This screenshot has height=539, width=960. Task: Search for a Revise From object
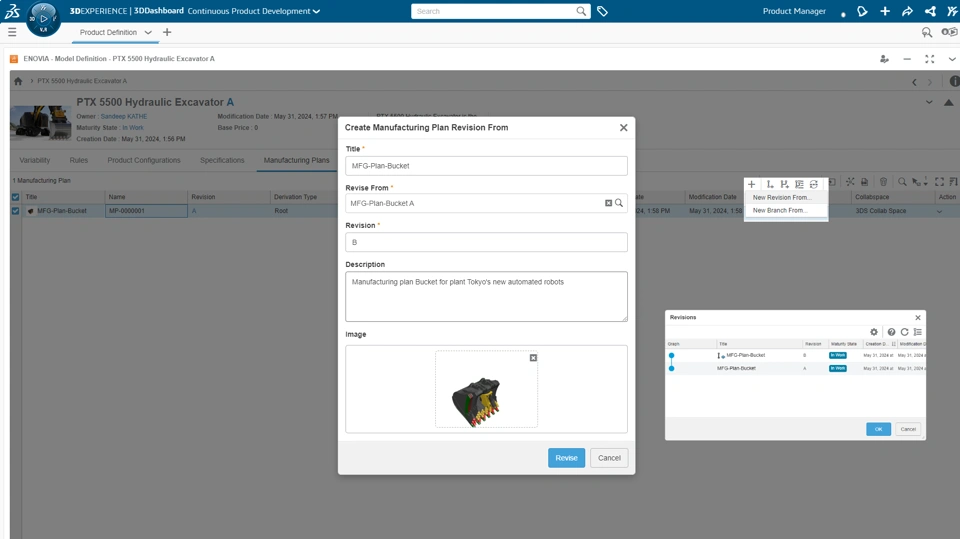(619, 203)
